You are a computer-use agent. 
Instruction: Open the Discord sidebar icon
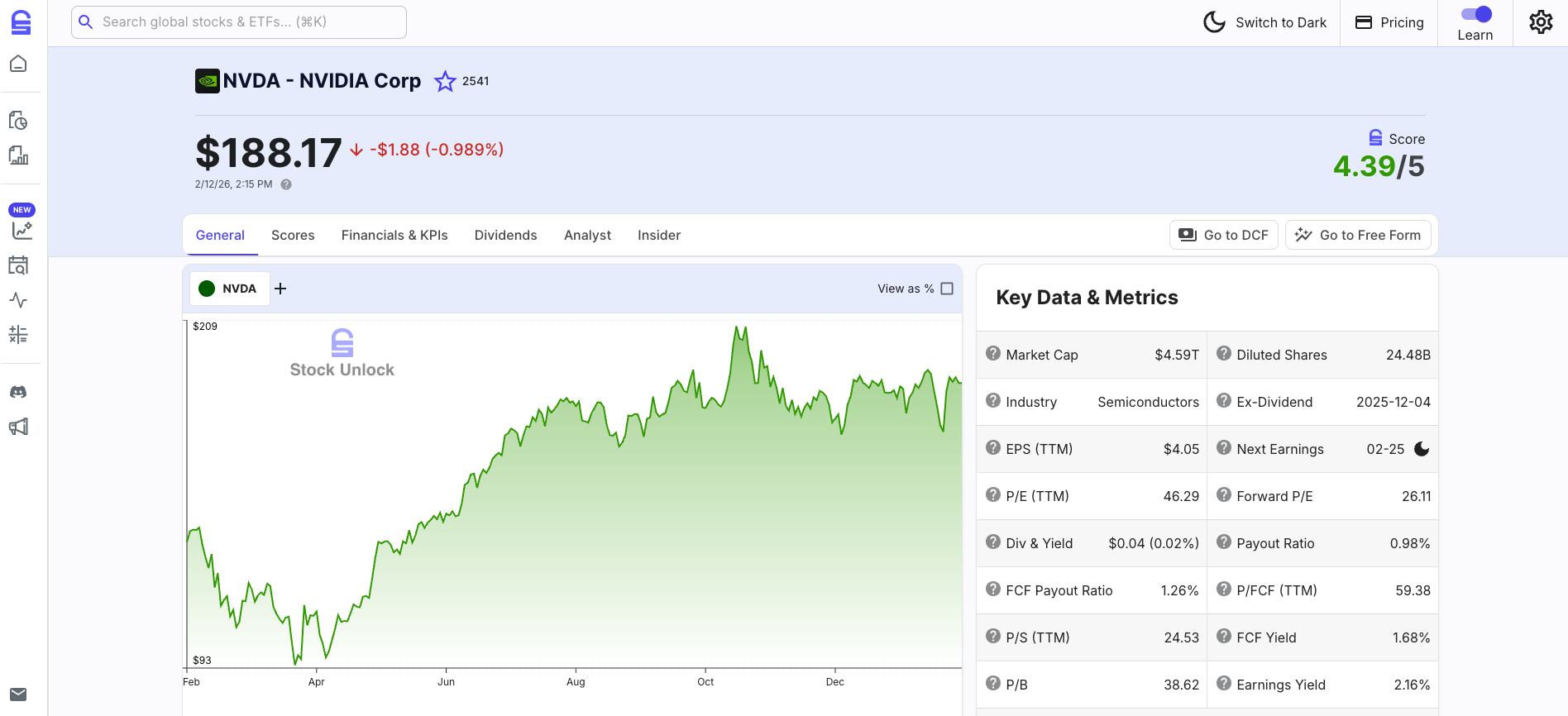coord(18,392)
